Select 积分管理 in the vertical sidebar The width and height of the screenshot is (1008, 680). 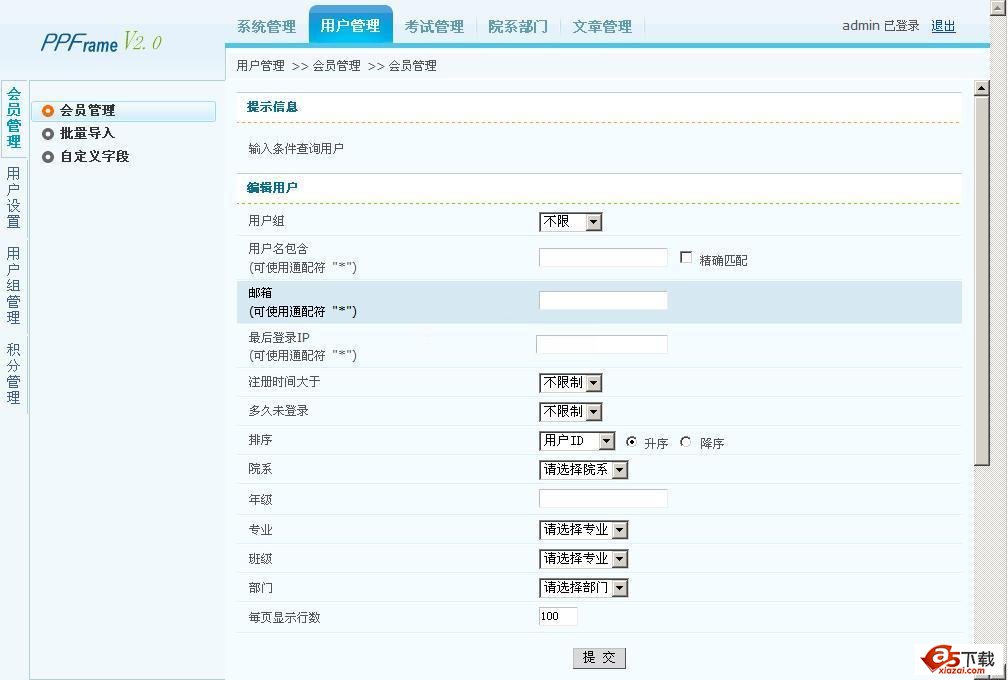click(x=13, y=372)
